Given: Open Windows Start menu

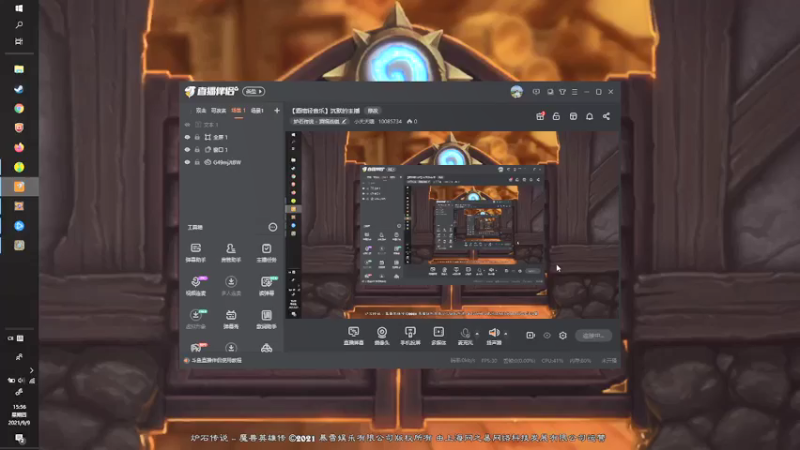Looking at the screenshot, I should click(x=19, y=9).
